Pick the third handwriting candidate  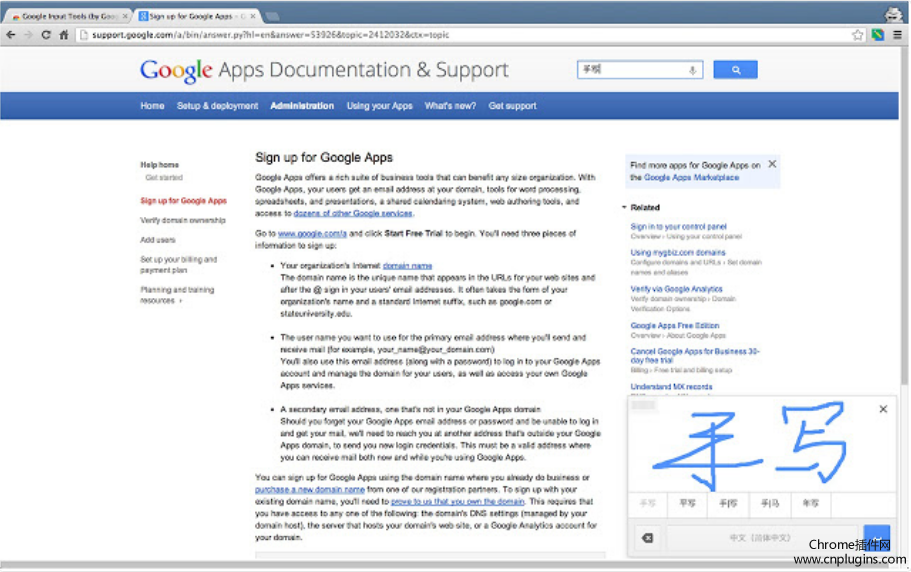[728, 503]
